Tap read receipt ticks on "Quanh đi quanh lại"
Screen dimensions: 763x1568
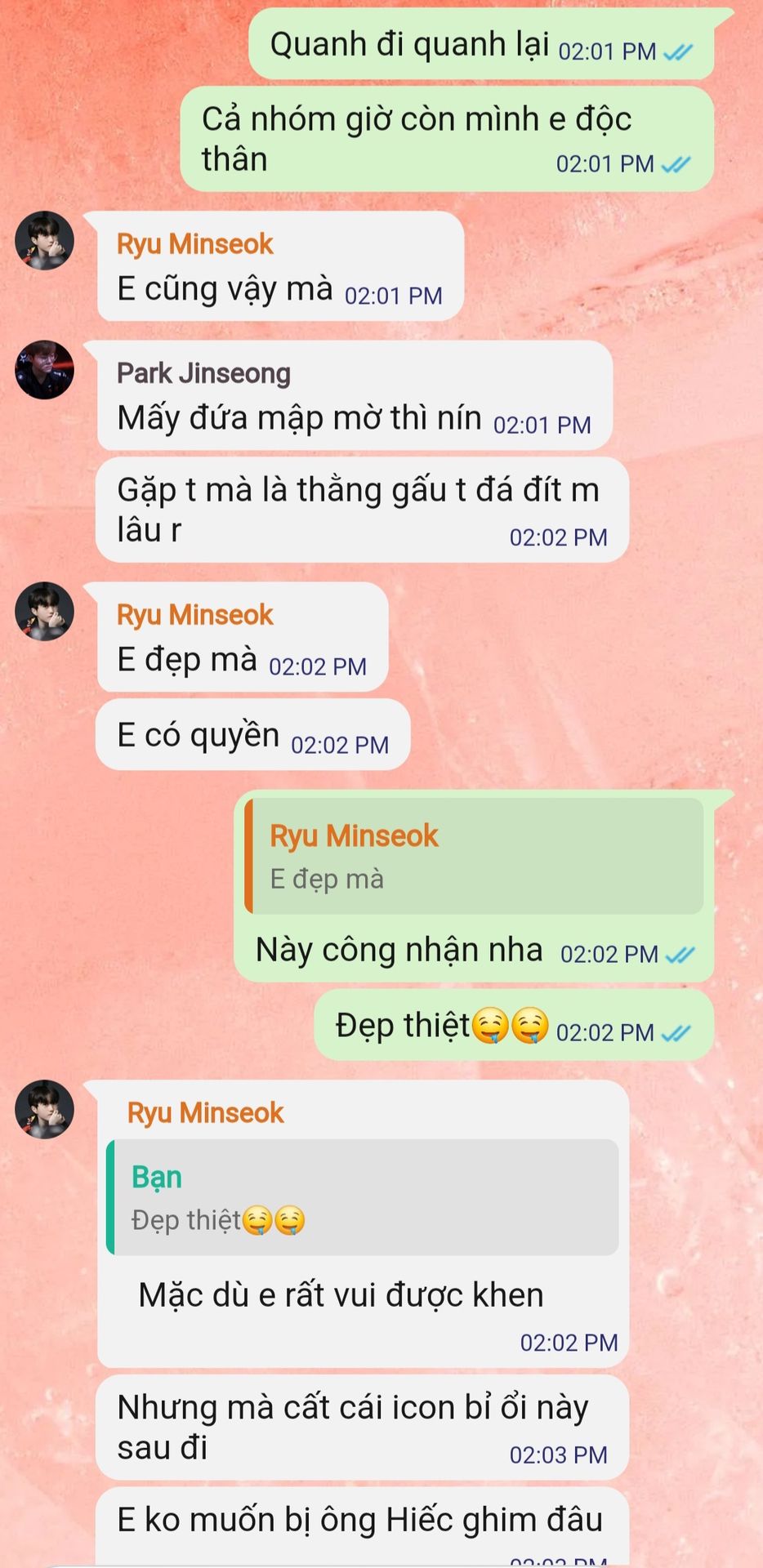(678, 53)
